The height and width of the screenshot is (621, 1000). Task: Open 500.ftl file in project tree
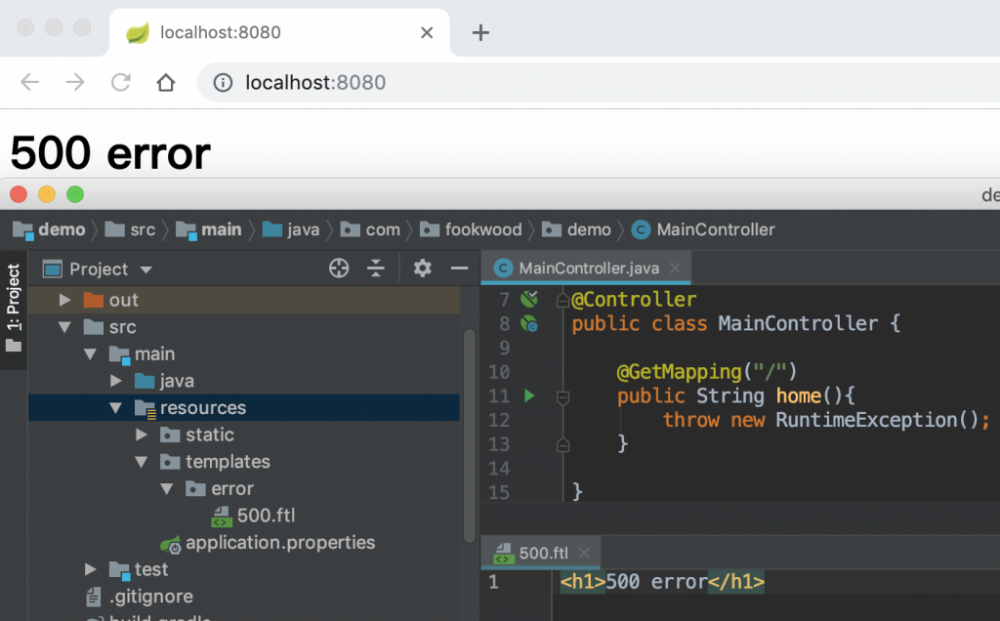[x=265, y=516]
